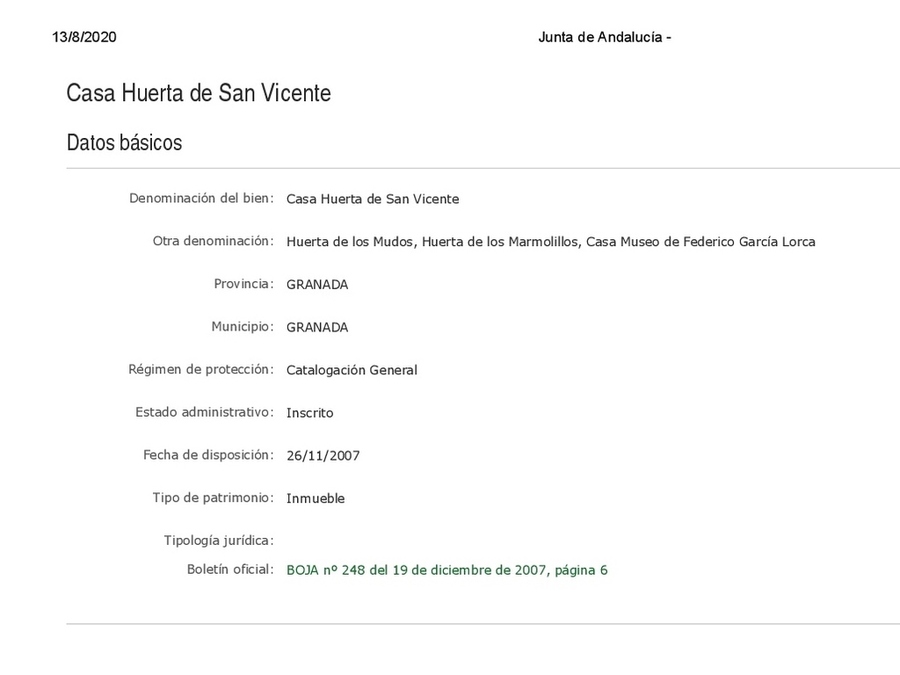Select the Fecha de disposición label
Viewport: 900px width, 675px height.
click(x=208, y=455)
